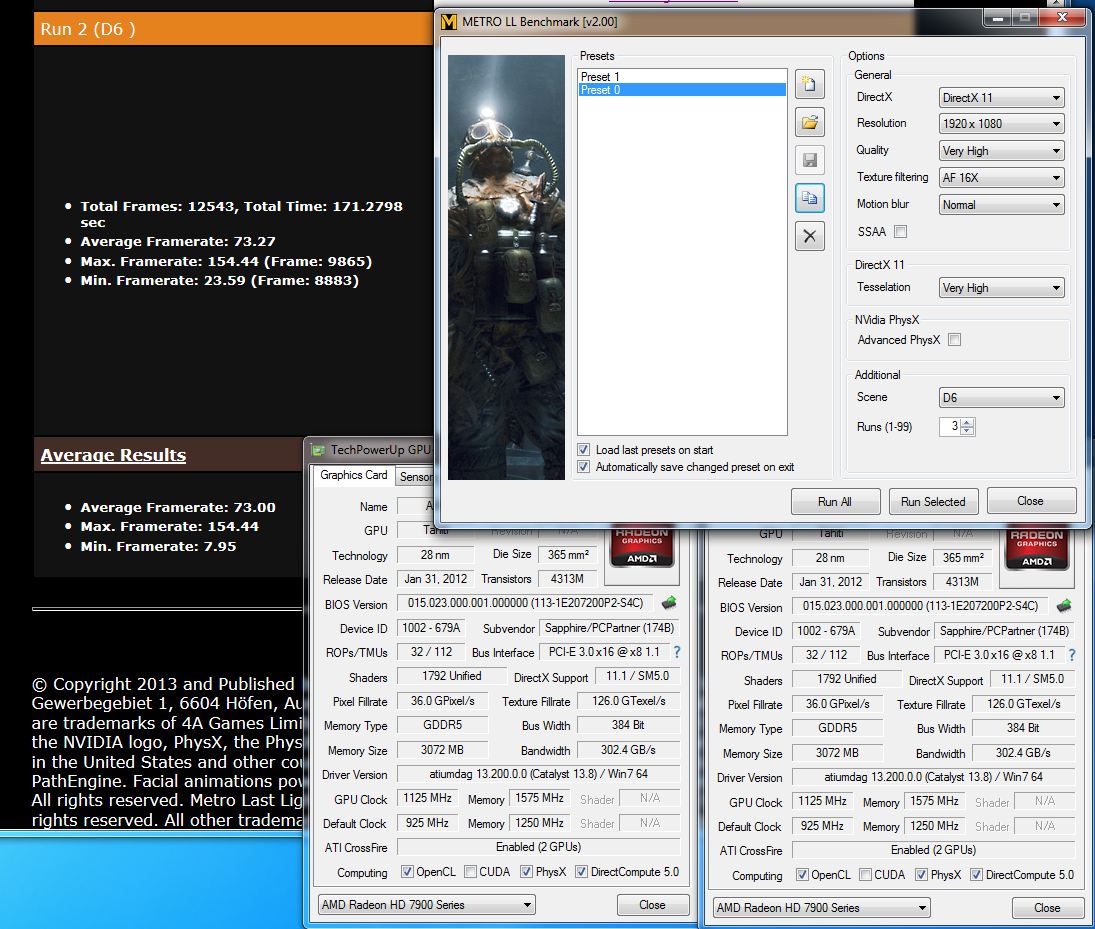
Task: Switch to Sensors tab in GPU-Z
Action: point(416,476)
